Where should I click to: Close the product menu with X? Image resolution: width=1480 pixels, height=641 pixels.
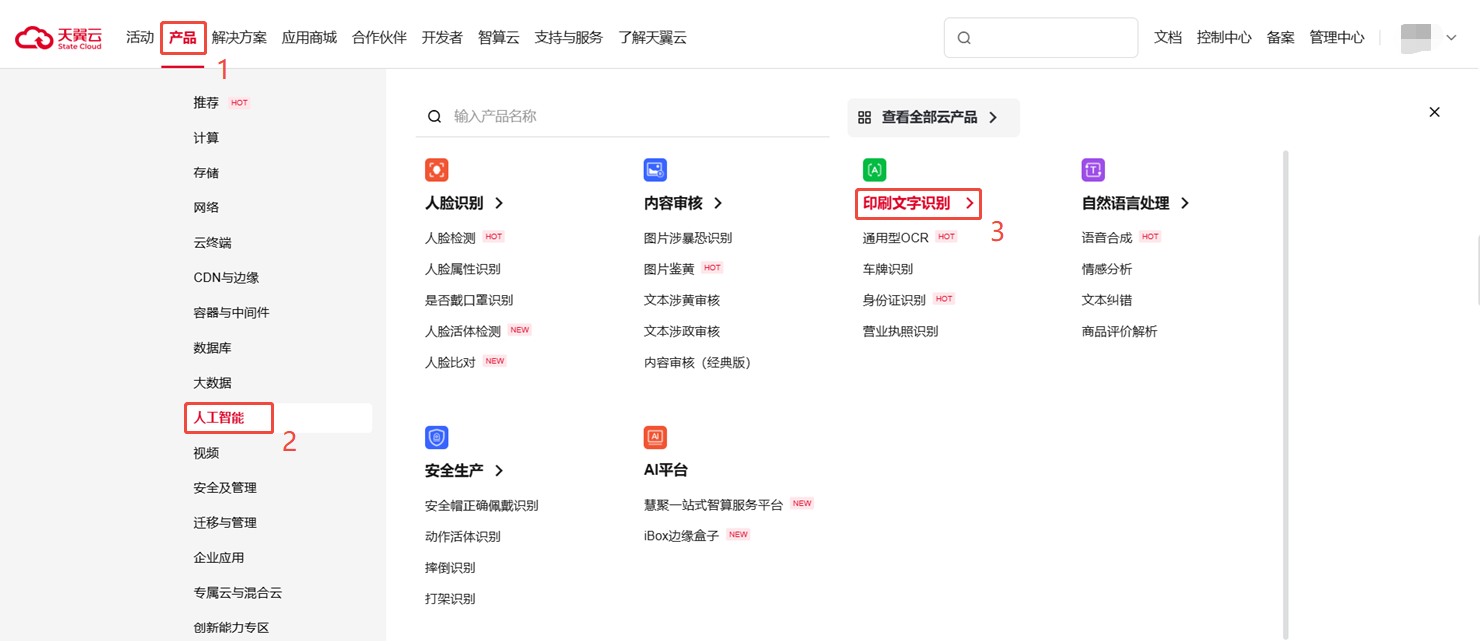(x=1434, y=112)
